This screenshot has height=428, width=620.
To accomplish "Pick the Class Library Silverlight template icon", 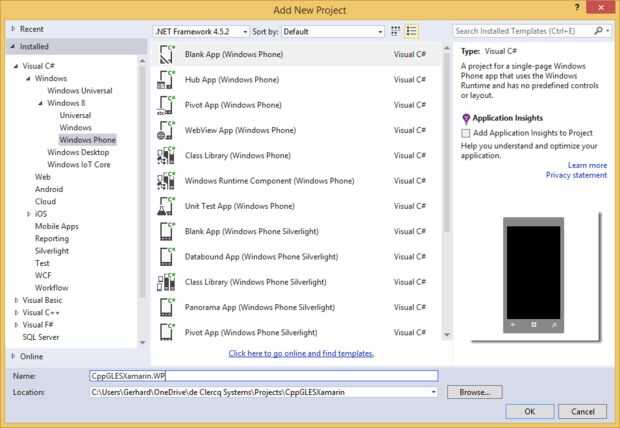I will pyautogui.click(x=166, y=282).
